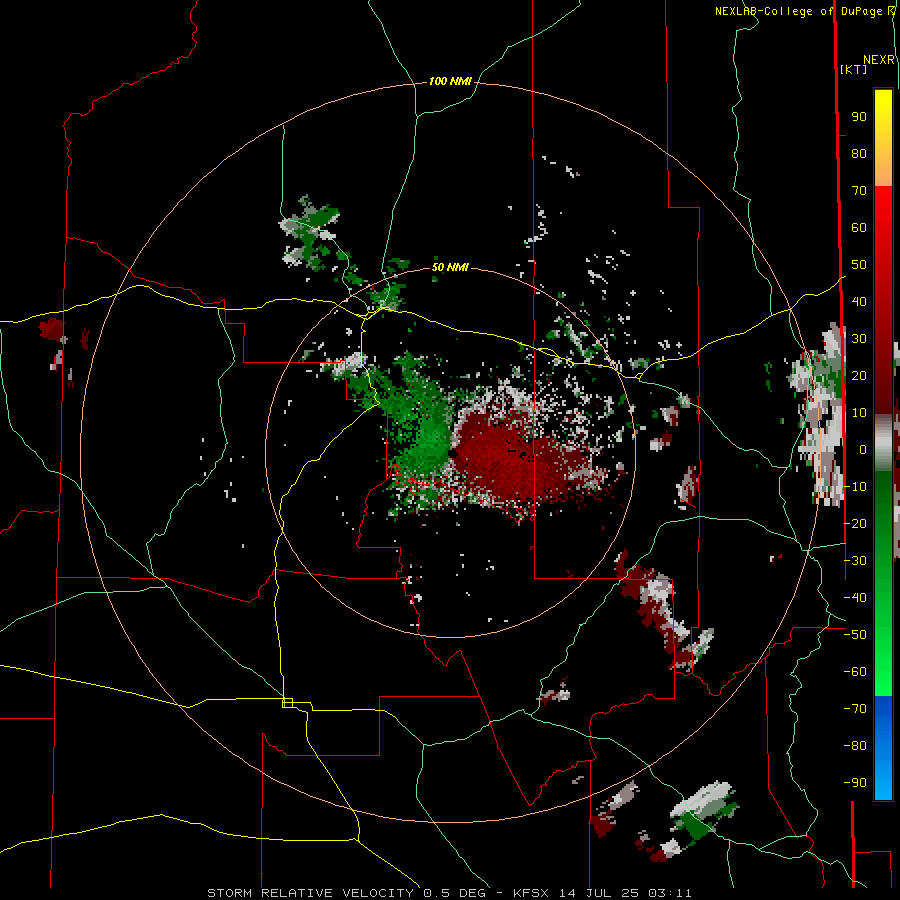Click the 0.5 DEG elevation text
This screenshot has height=900, width=900.
(455, 893)
